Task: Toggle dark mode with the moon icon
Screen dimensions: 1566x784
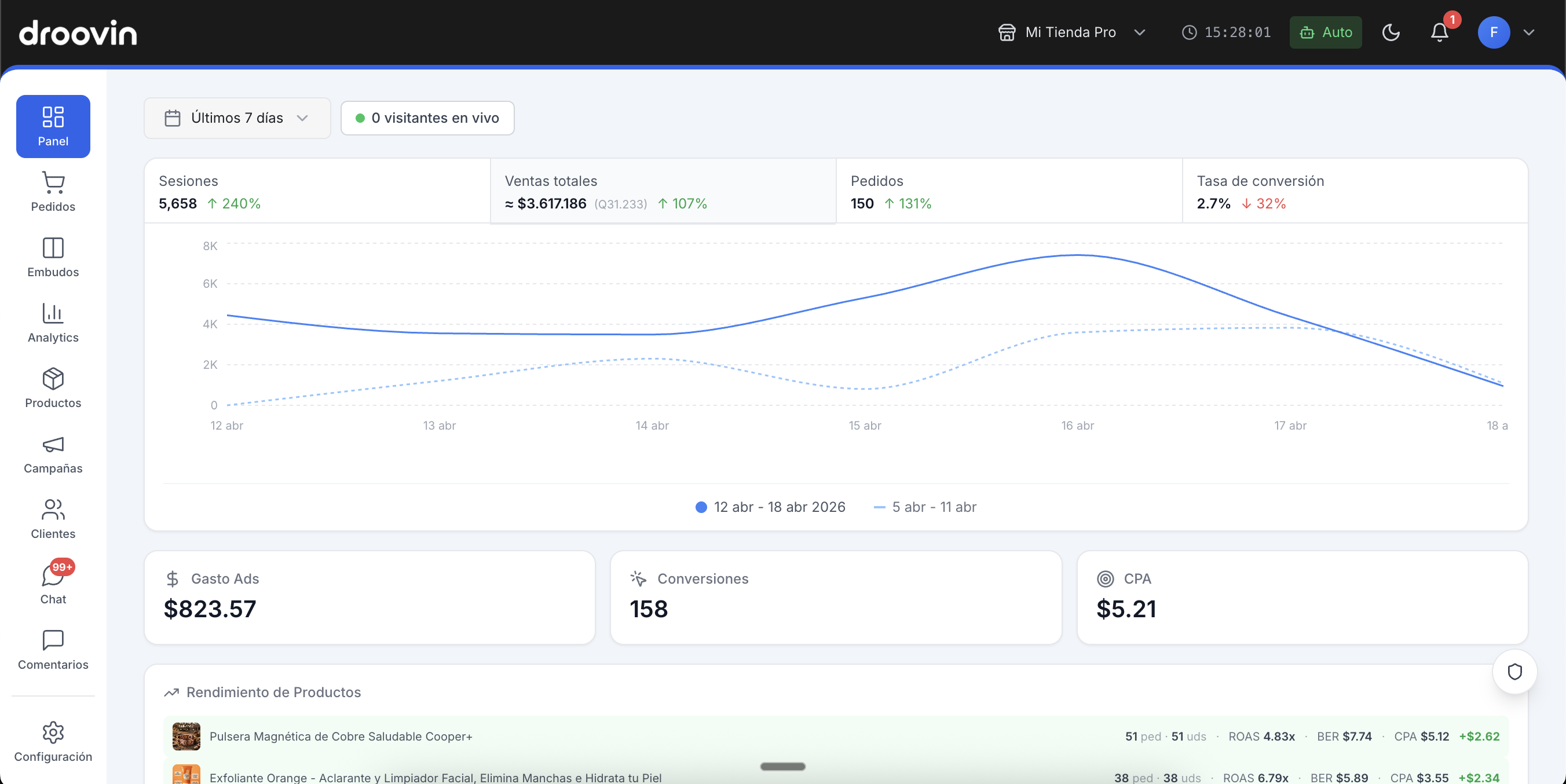Action: point(1392,32)
